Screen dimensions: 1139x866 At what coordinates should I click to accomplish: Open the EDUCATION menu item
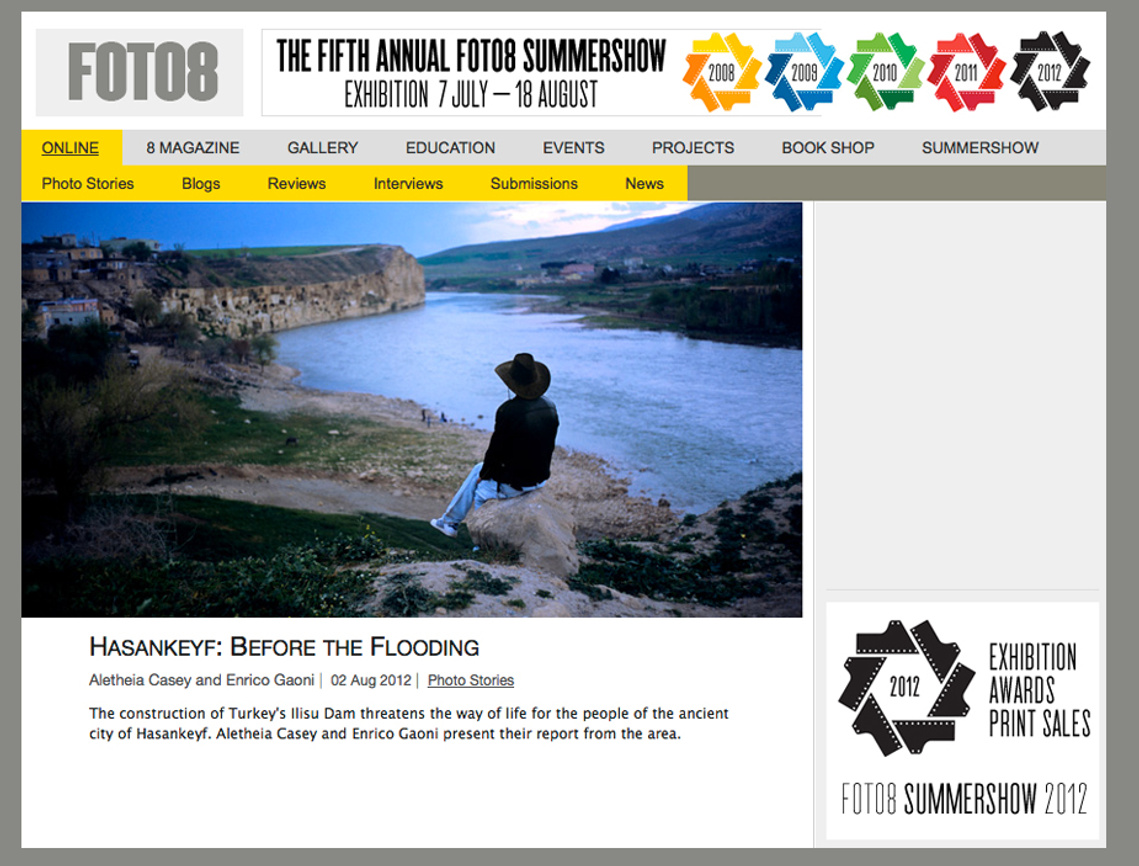pyautogui.click(x=450, y=147)
